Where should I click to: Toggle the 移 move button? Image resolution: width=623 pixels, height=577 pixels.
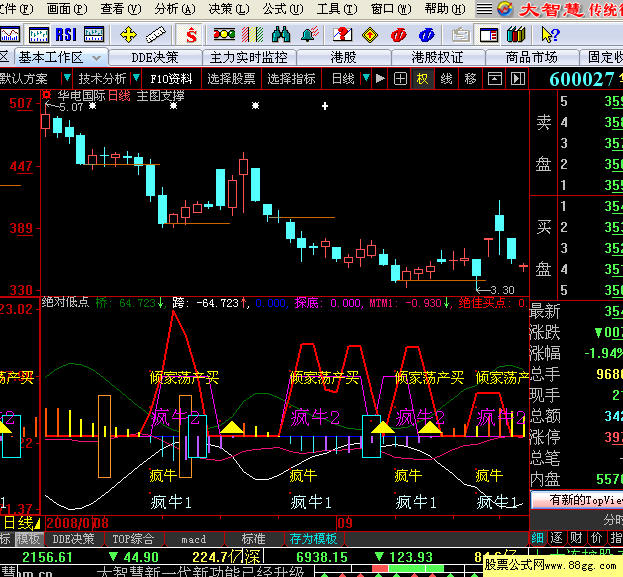pyautogui.click(x=470, y=79)
